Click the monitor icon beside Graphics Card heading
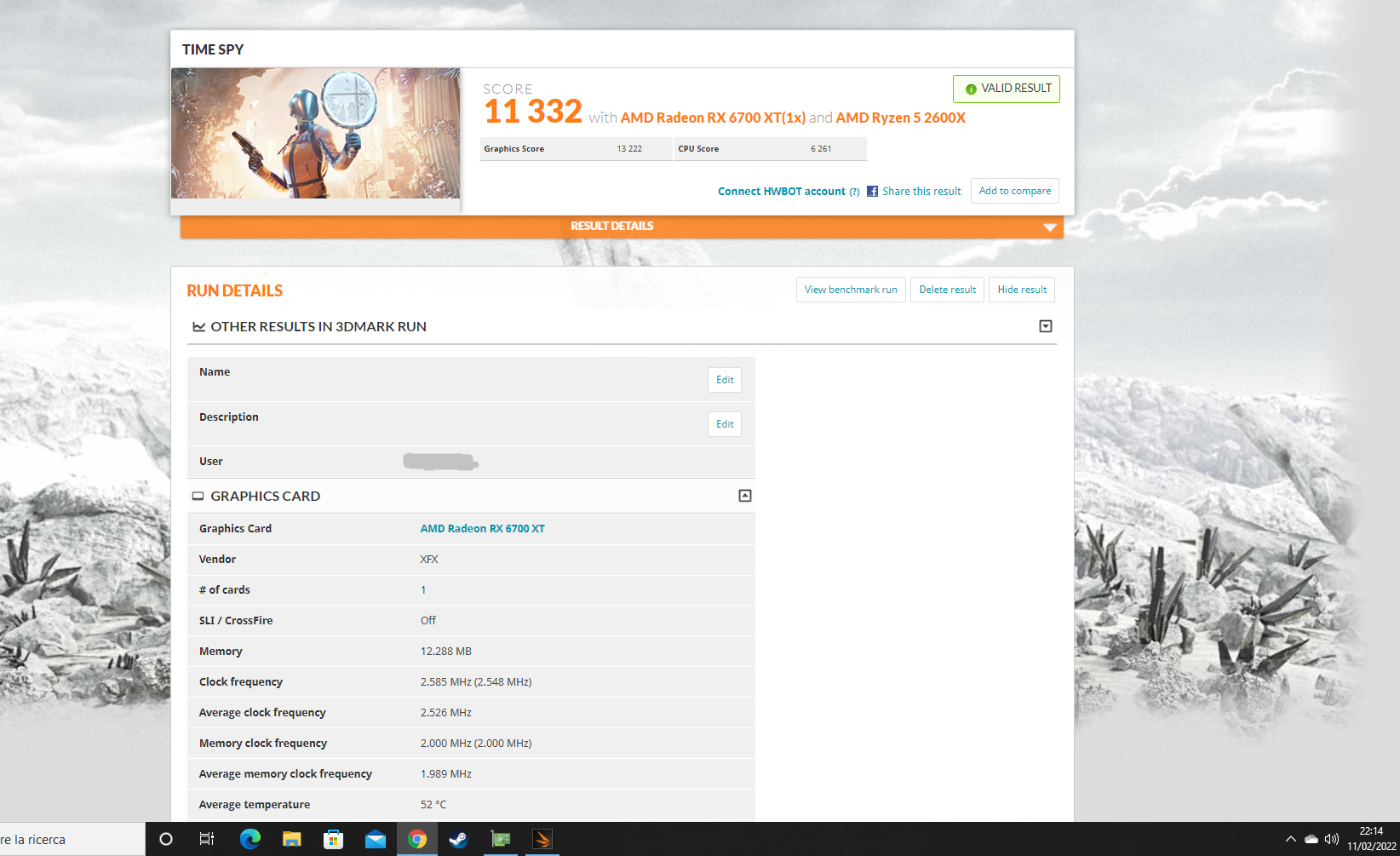The width and height of the screenshot is (1400, 856). coord(198,496)
